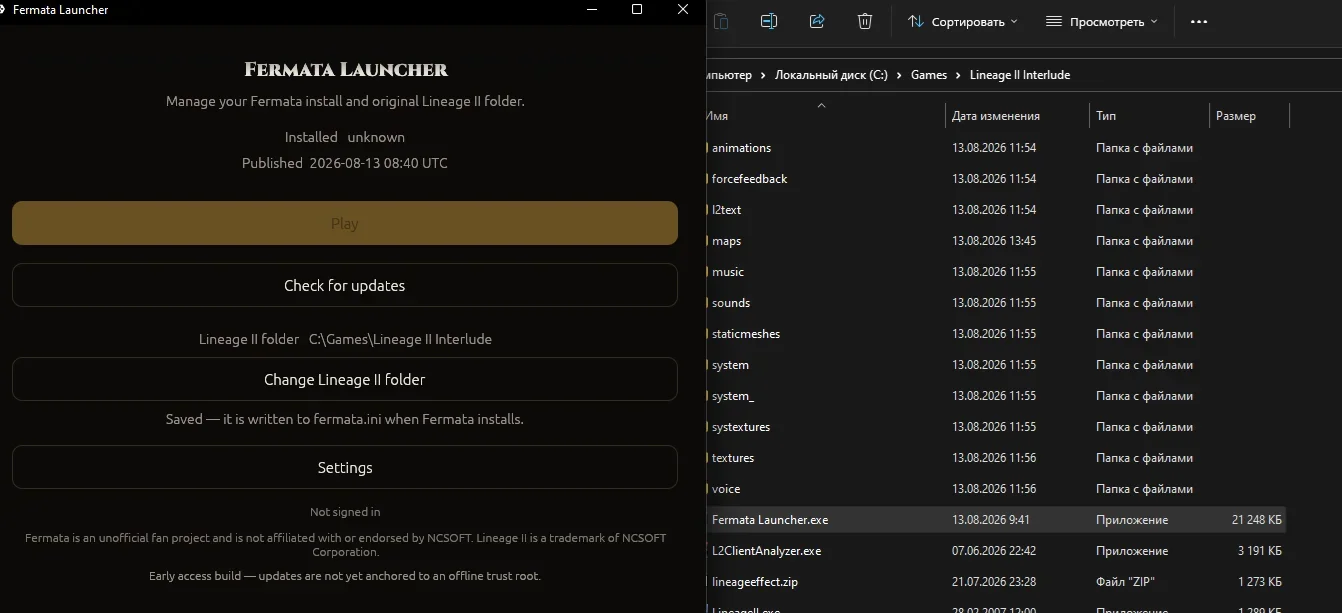This screenshot has height=613, width=1342.
Task: Open the launcher Settings button
Action: [345, 467]
